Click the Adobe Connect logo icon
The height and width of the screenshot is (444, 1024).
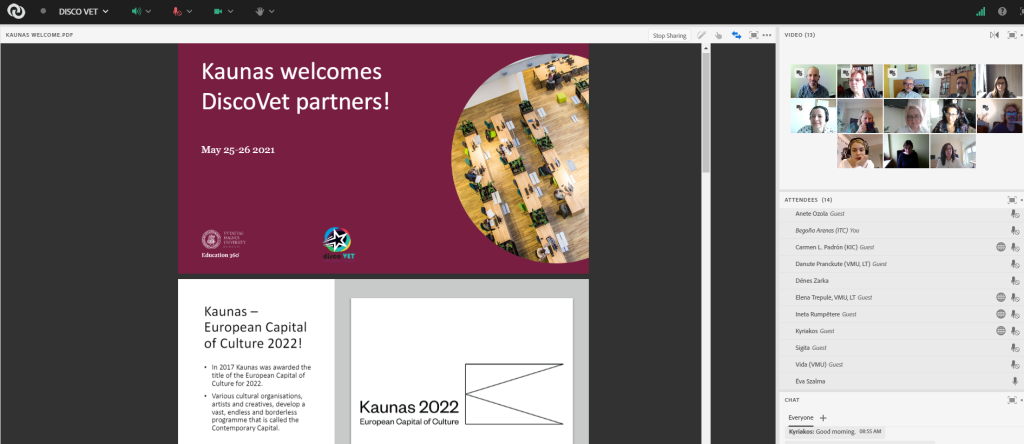click(x=14, y=12)
